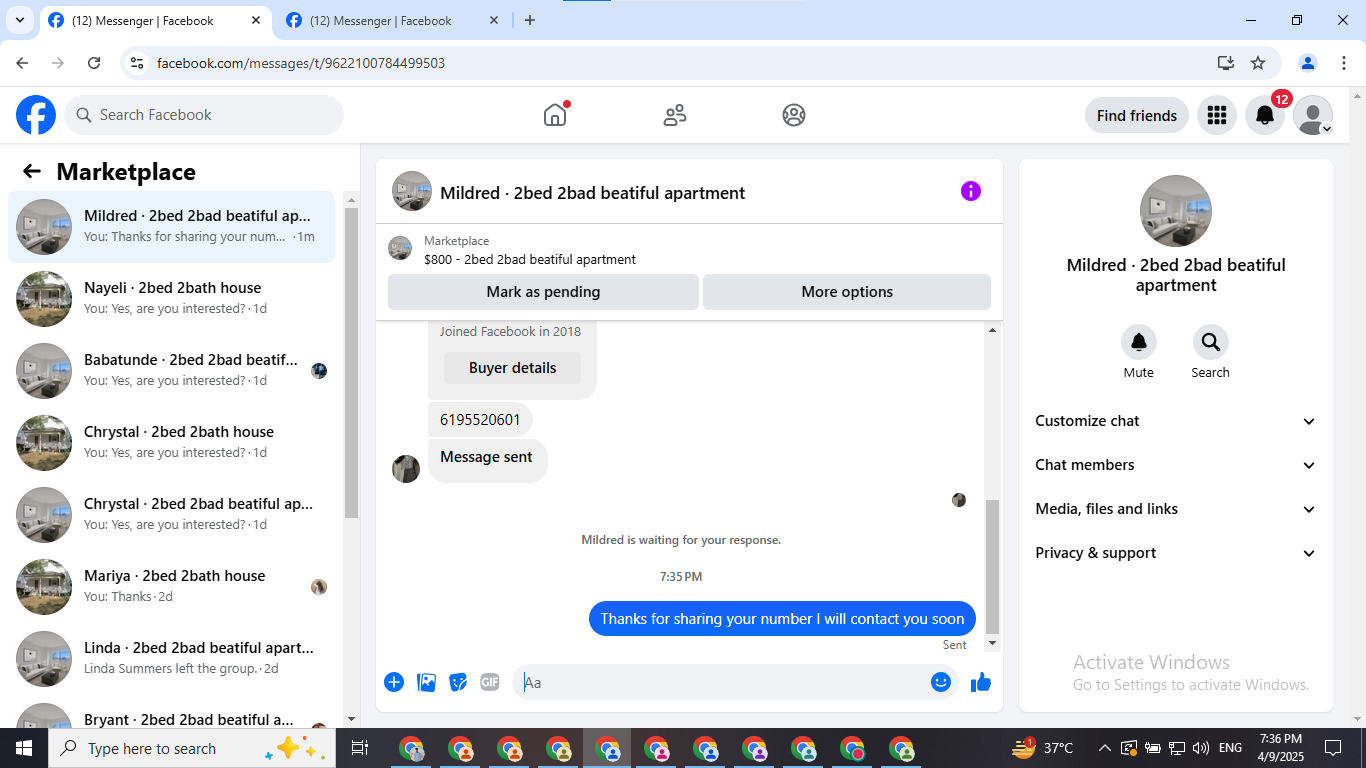
Task: Search in conversation magnifier icon
Action: [1211, 342]
